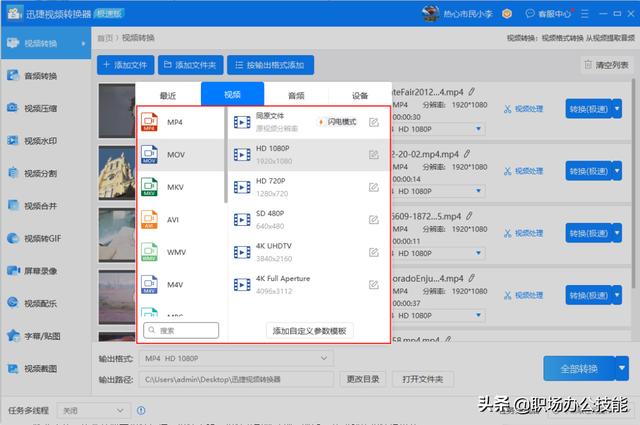Select the WMV format
Screen dimensions: 640x425
click(181, 252)
